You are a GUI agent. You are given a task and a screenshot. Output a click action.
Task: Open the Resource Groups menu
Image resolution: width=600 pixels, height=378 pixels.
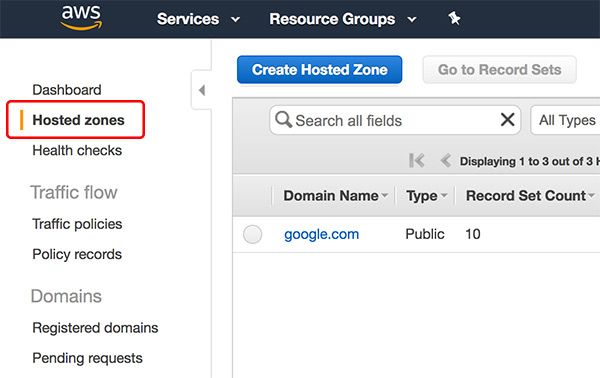pyautogui.click(x=343, y=19)
